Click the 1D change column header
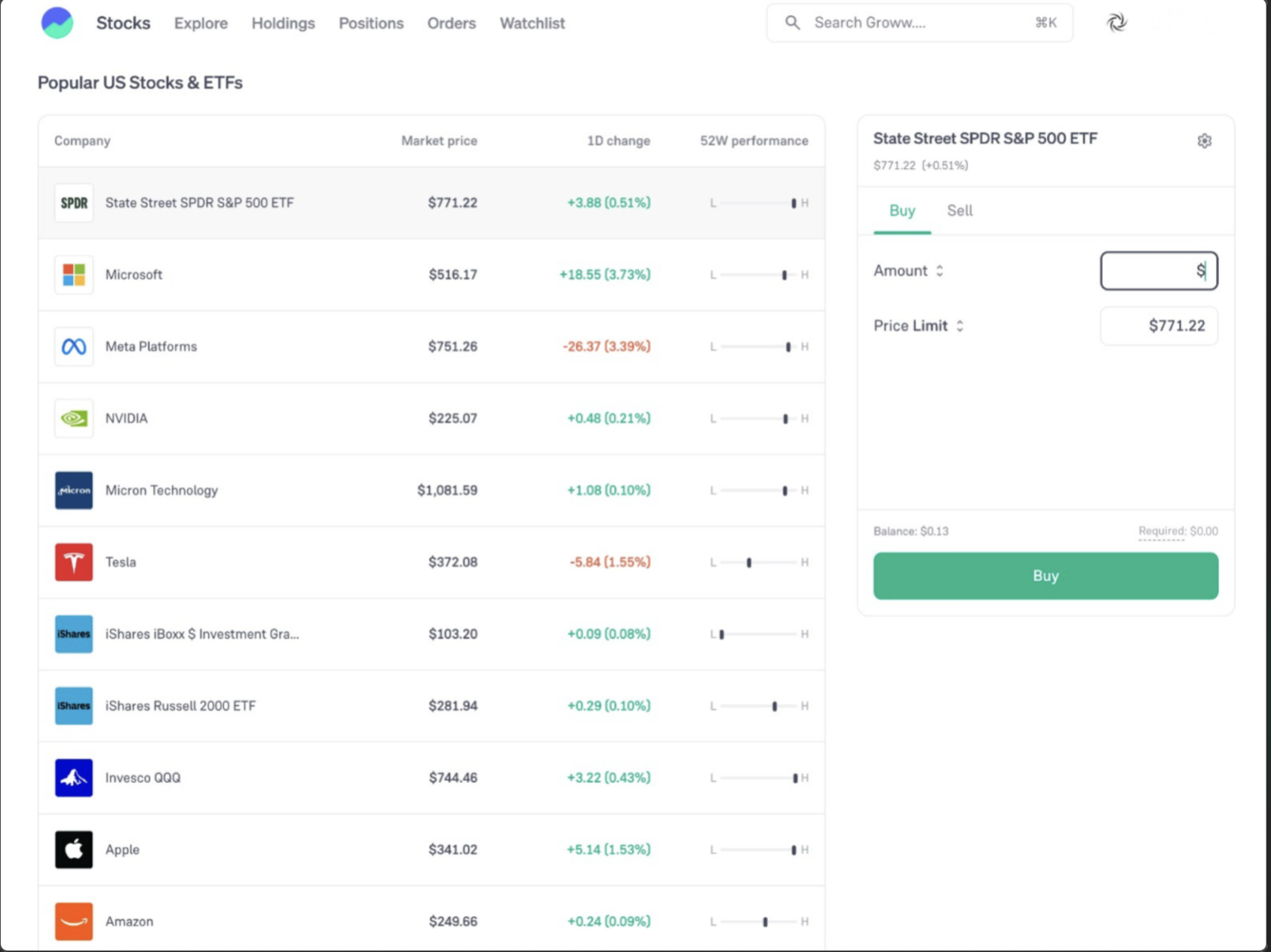The image size is (1271, 952). click(x=619, y=141)
